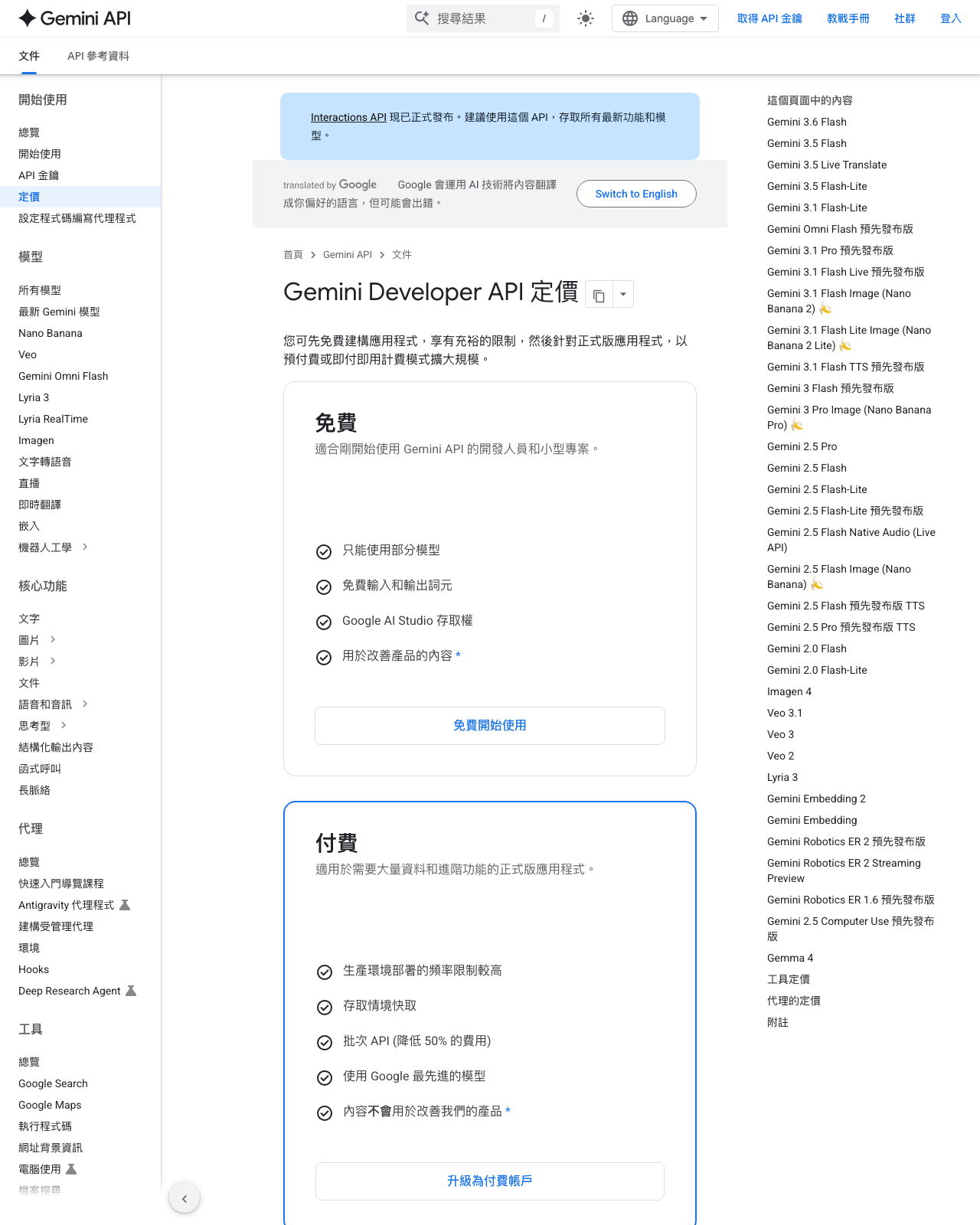
Task: Jump to Gemini Embedding 2 in contents
Action: point(816,799)
